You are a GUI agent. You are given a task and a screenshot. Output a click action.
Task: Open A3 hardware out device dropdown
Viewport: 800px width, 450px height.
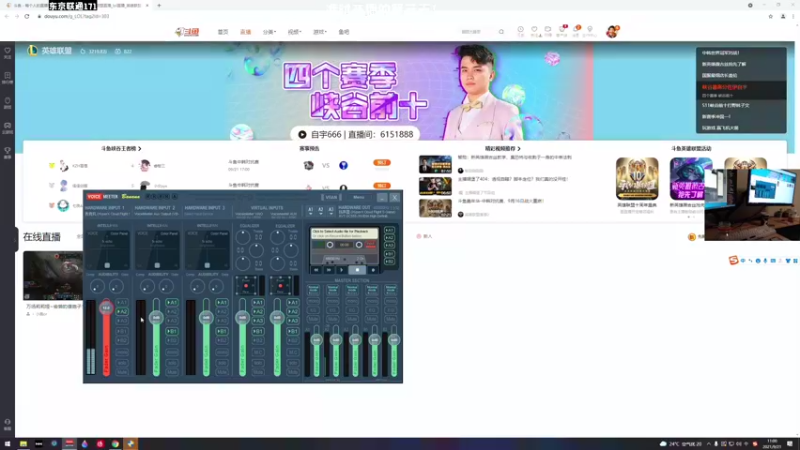(331, 210)
